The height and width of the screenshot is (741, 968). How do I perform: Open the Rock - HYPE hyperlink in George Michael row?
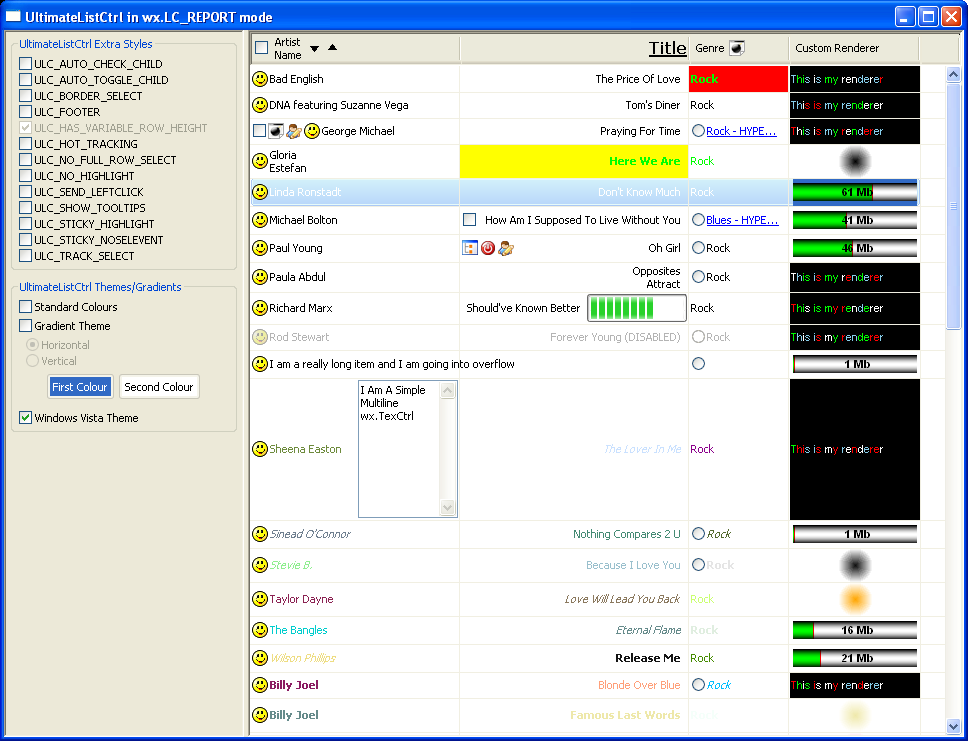pos(742,131)
